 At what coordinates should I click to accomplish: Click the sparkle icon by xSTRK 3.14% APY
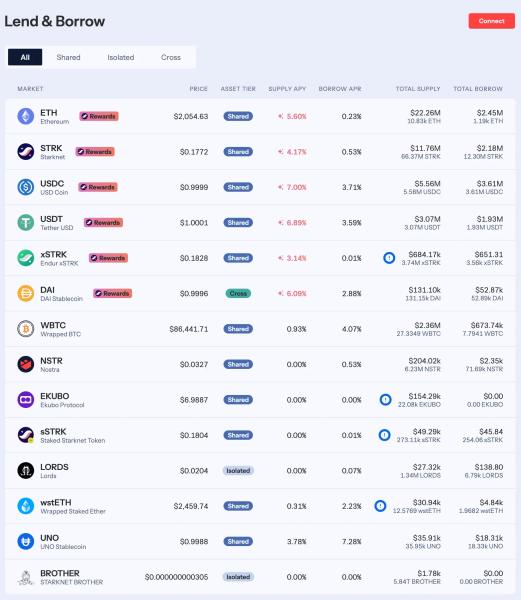280,258
